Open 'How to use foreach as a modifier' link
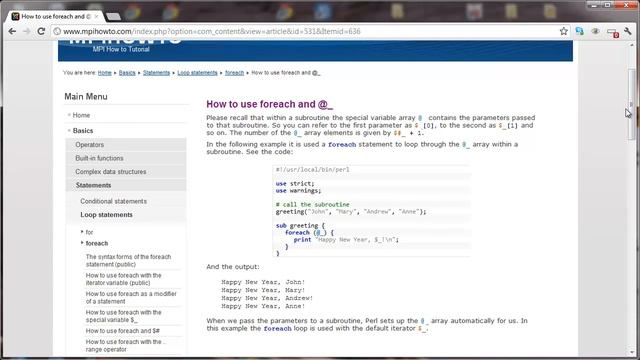The width and height of the screenshot is (640, 360). tap(131, 298)
